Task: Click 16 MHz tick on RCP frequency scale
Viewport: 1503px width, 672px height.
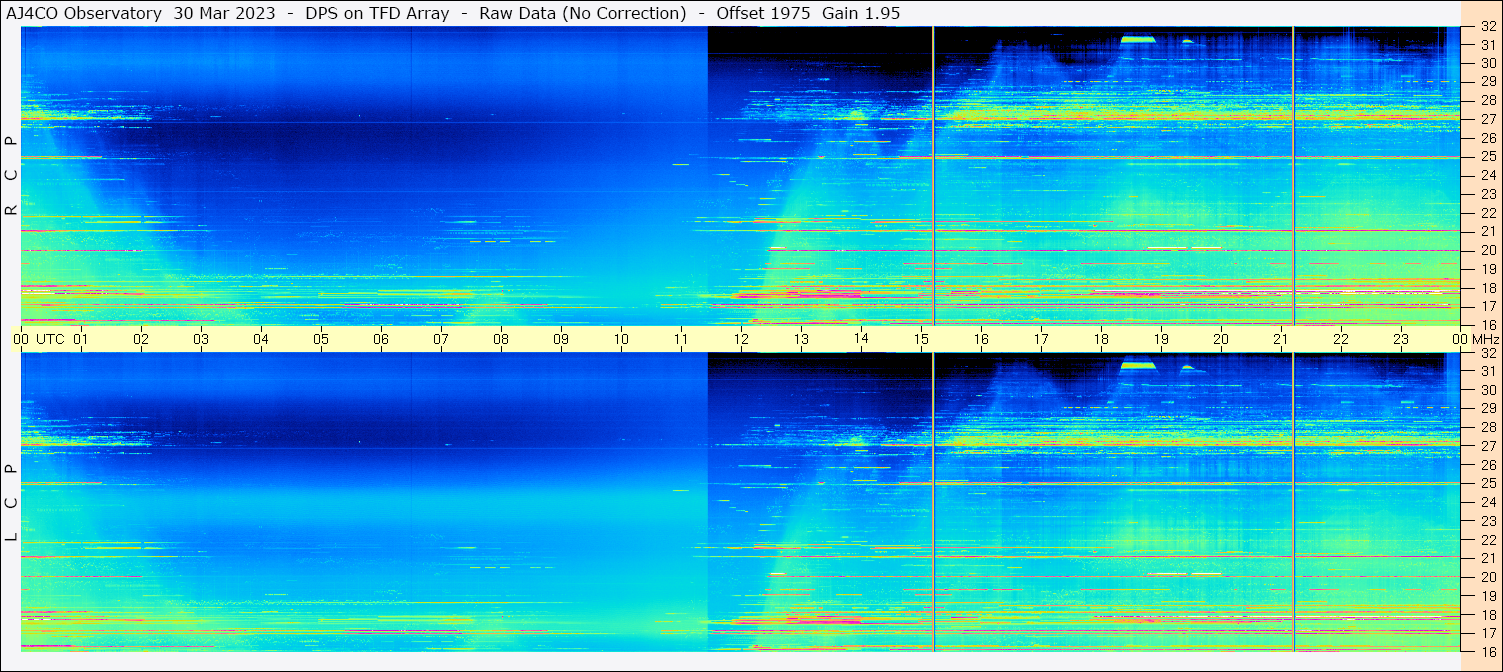Action: point(1487,325)
